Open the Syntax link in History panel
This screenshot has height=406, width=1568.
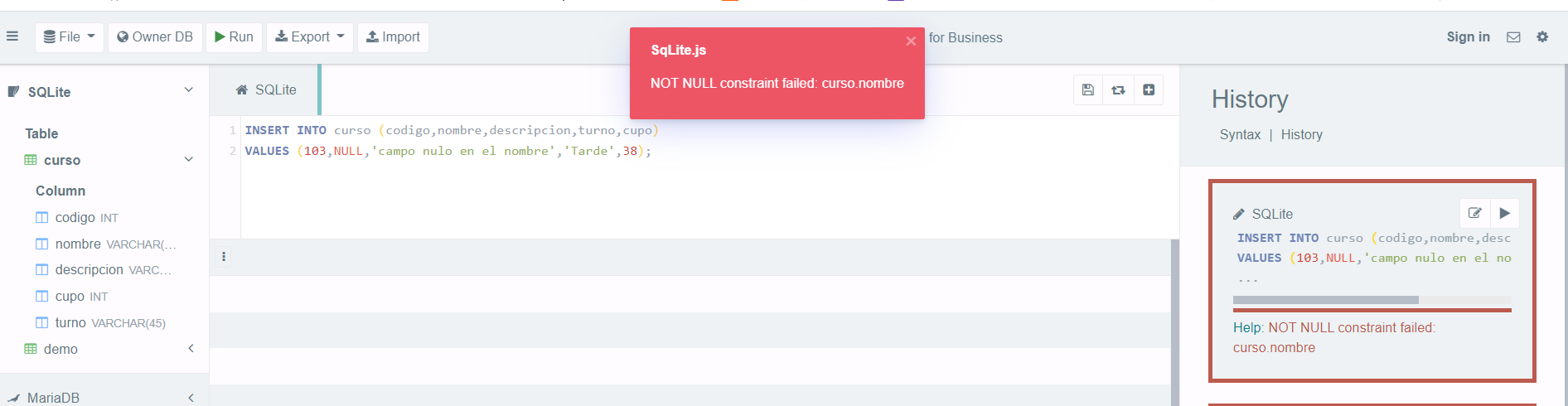click(x=1240, y=134)
